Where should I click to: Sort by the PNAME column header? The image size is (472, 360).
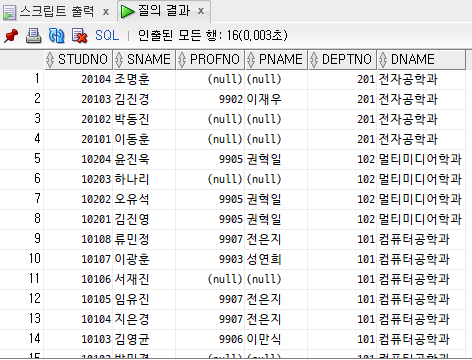[276, 60]
